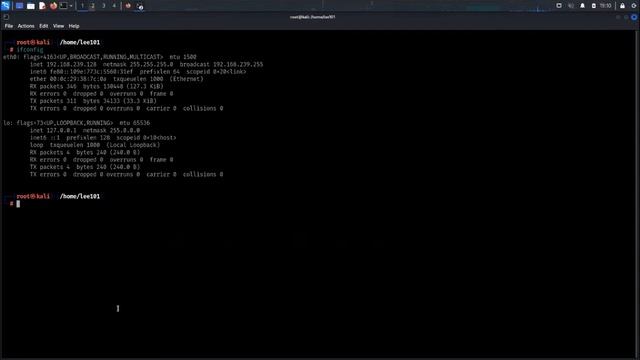
Task: Open the Edit menu
Action: click(x=44, y=26)
